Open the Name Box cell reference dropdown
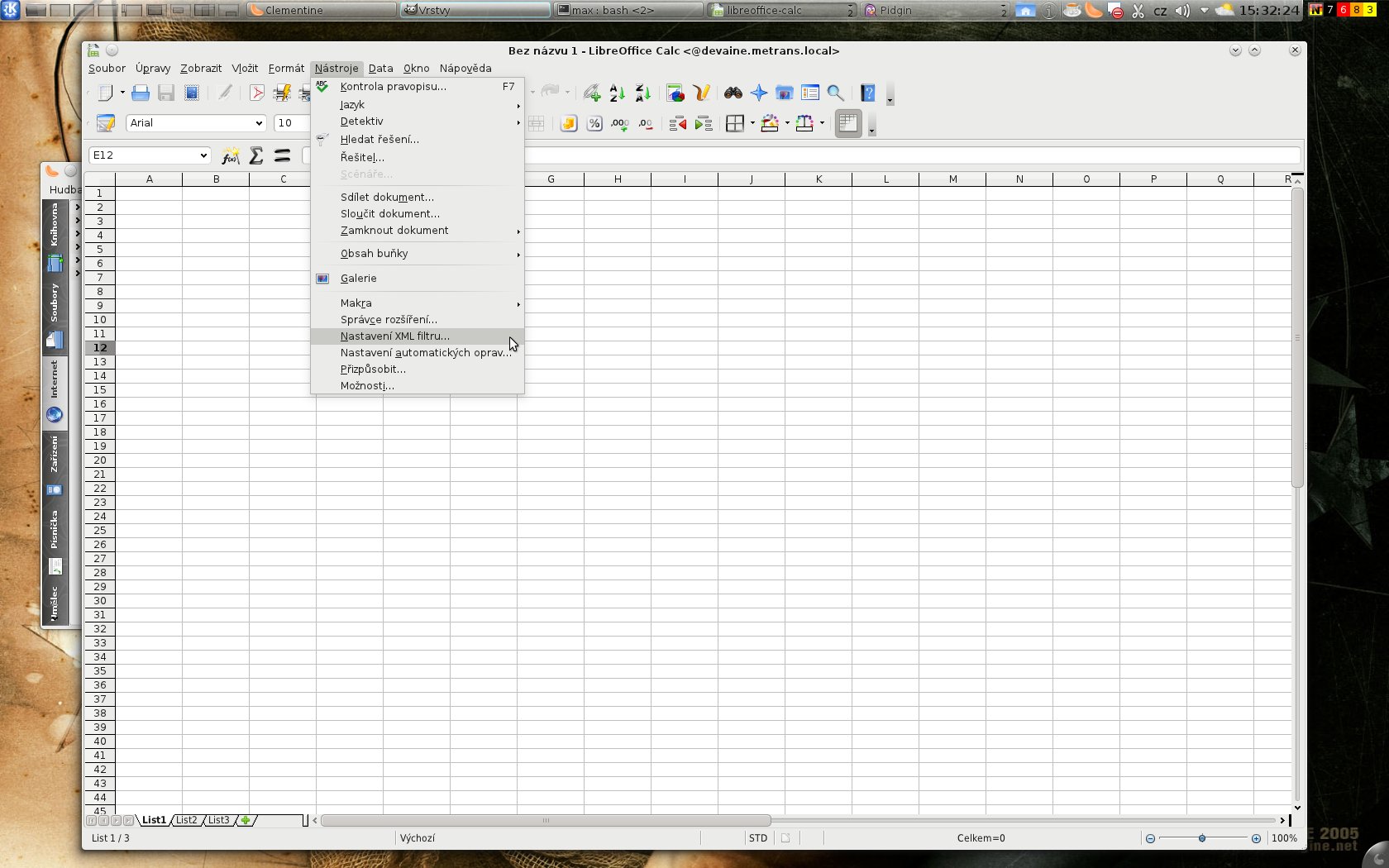1389x868 pixels. tap(203, 155)
